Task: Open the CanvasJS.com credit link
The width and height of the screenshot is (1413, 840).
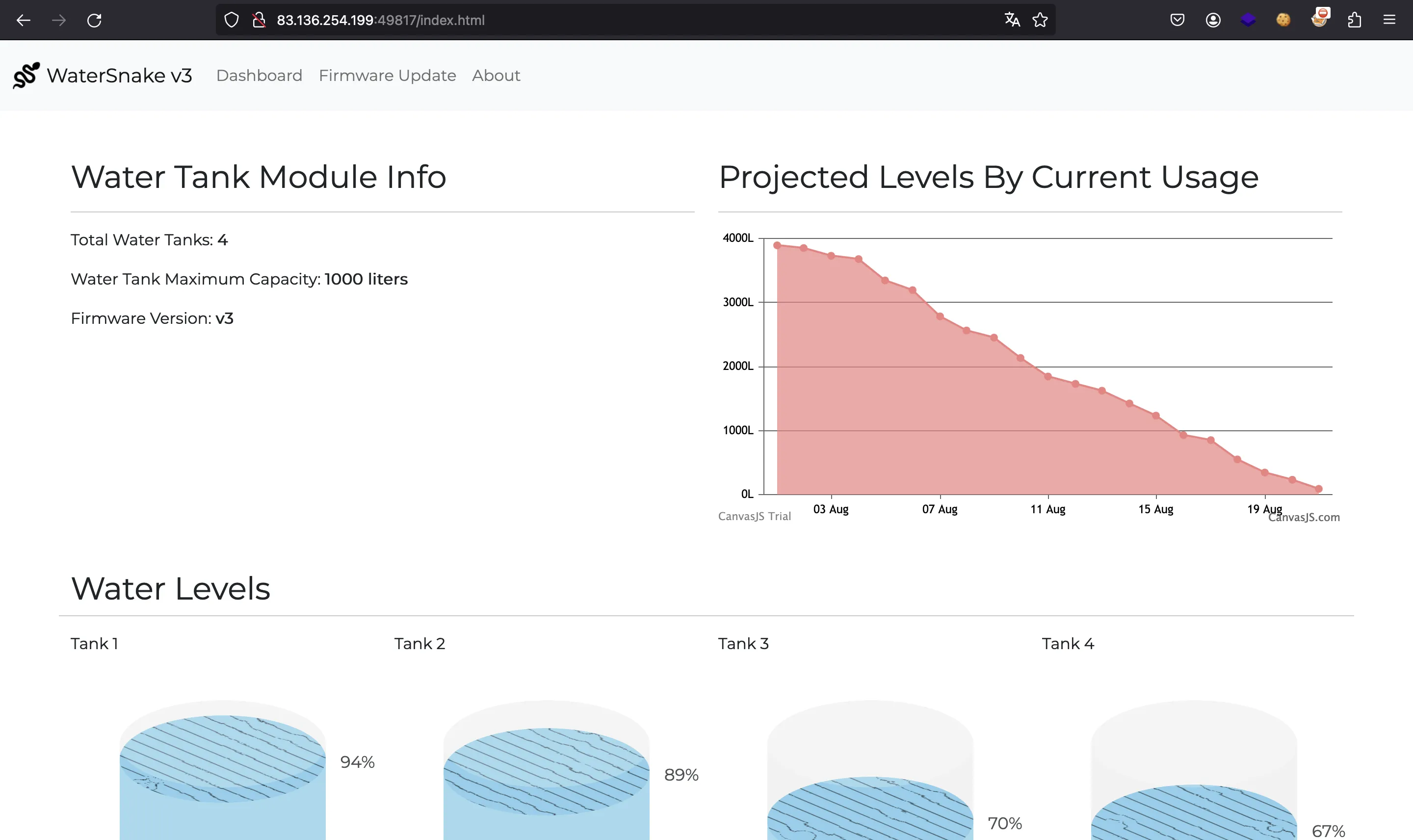Action: click(x=1304, y=517)
